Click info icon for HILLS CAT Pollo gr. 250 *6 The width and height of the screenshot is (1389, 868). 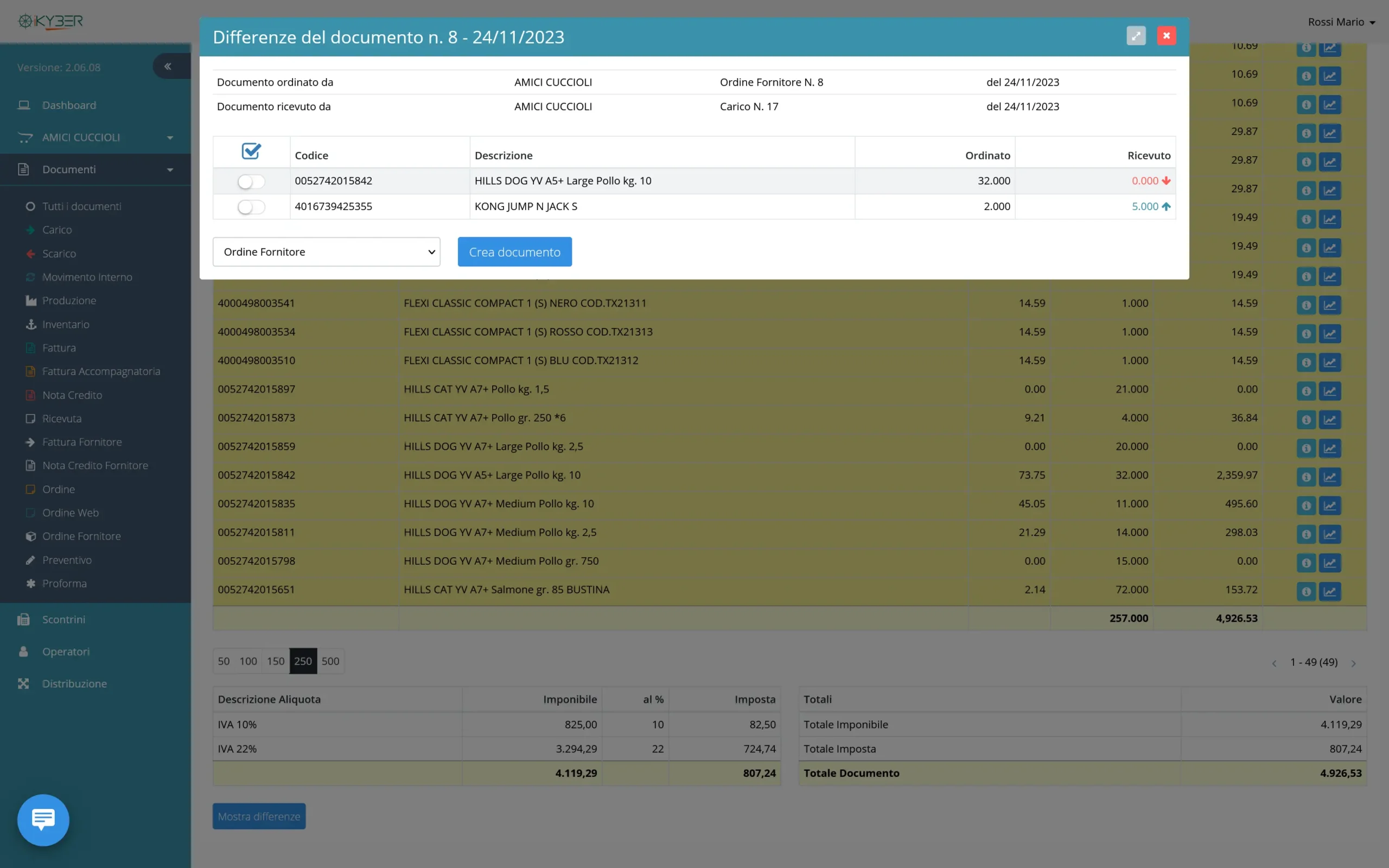(x=1306, y=420)
